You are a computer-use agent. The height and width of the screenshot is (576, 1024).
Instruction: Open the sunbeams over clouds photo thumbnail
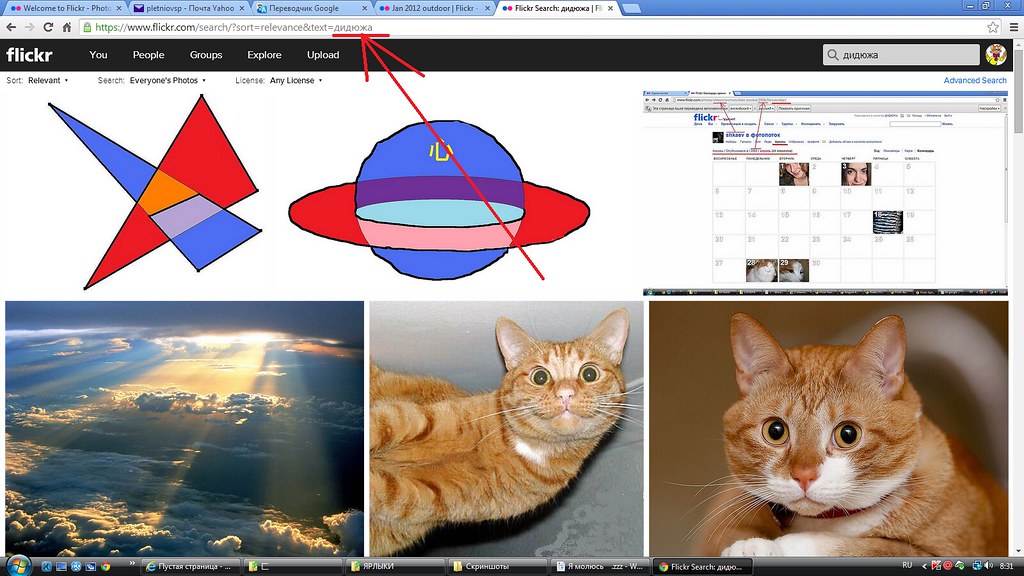pyautogui.click(x=184, y=429)
